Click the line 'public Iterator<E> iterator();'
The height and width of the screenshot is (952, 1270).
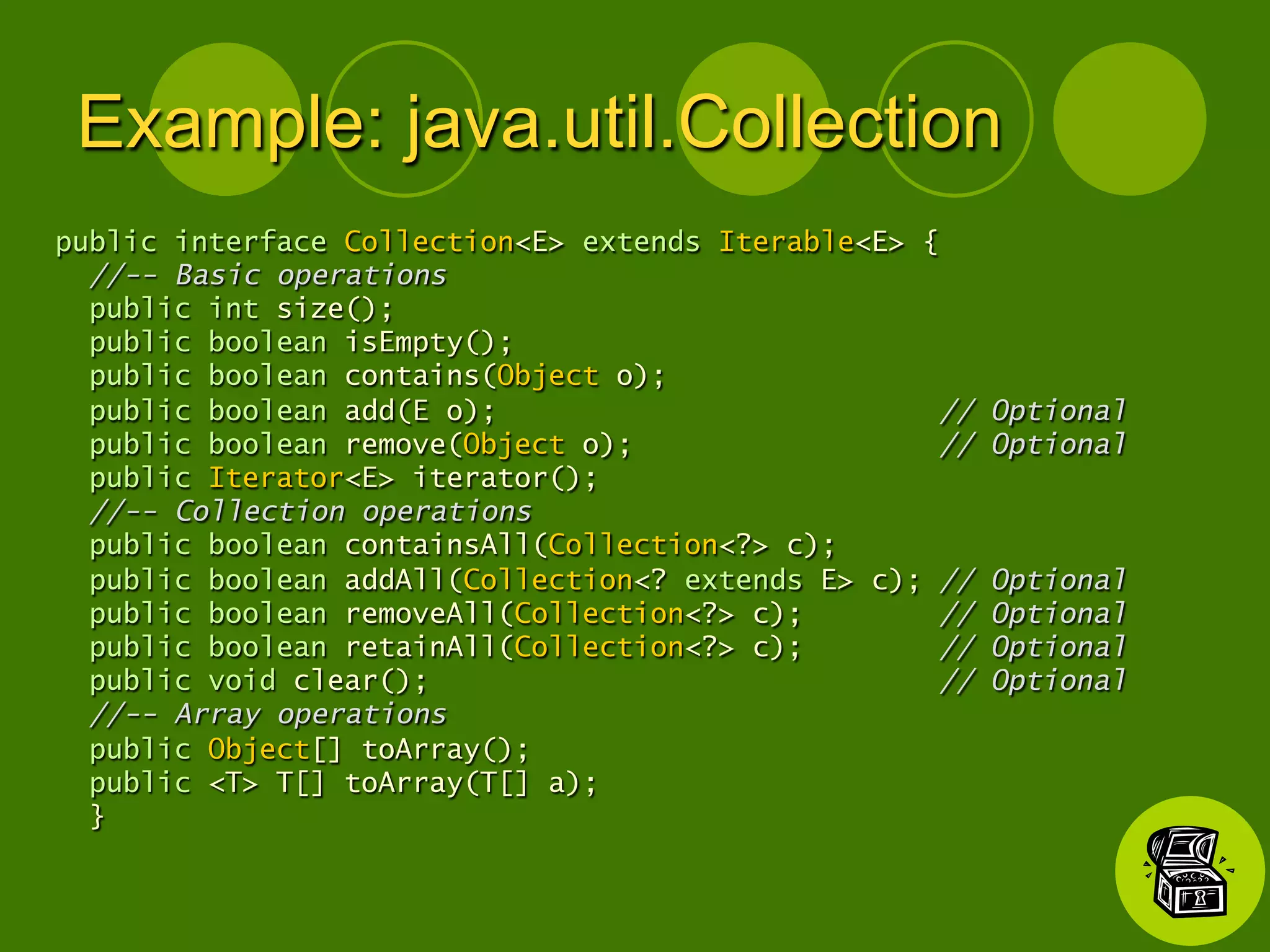343,478
